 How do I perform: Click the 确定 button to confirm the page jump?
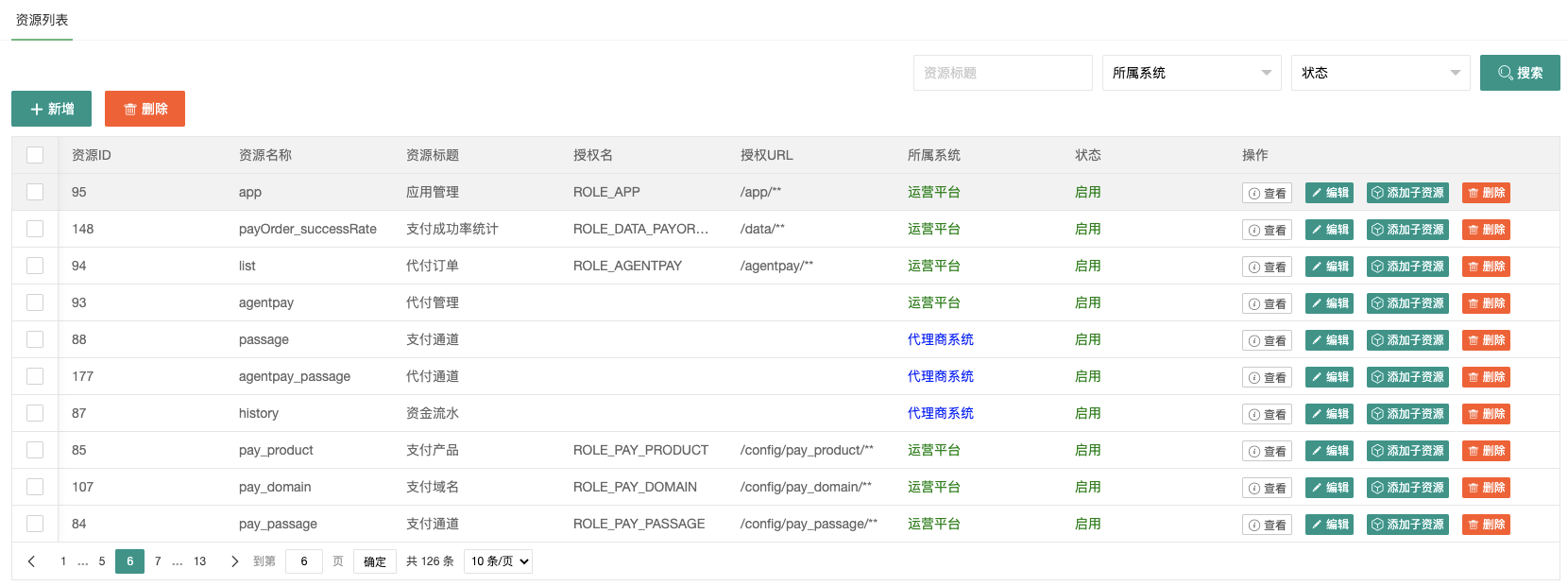point(375,561)
